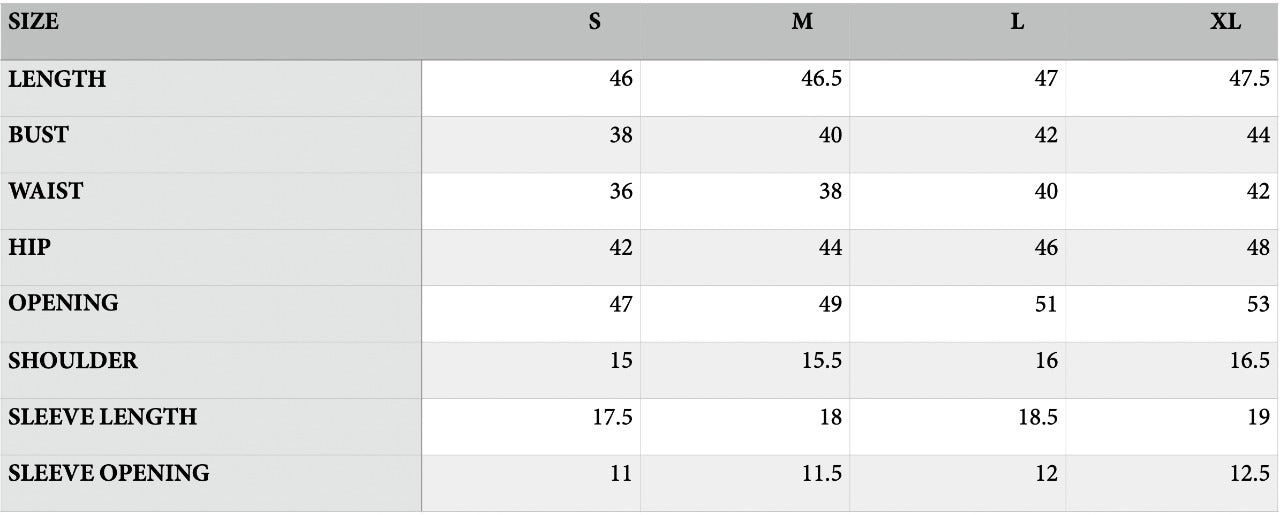Viewport: 1280px width, 515px height.
Task: Select the LENGTH value 46.5 for size M
Action: pyautogui.click(x=821, y=80)
